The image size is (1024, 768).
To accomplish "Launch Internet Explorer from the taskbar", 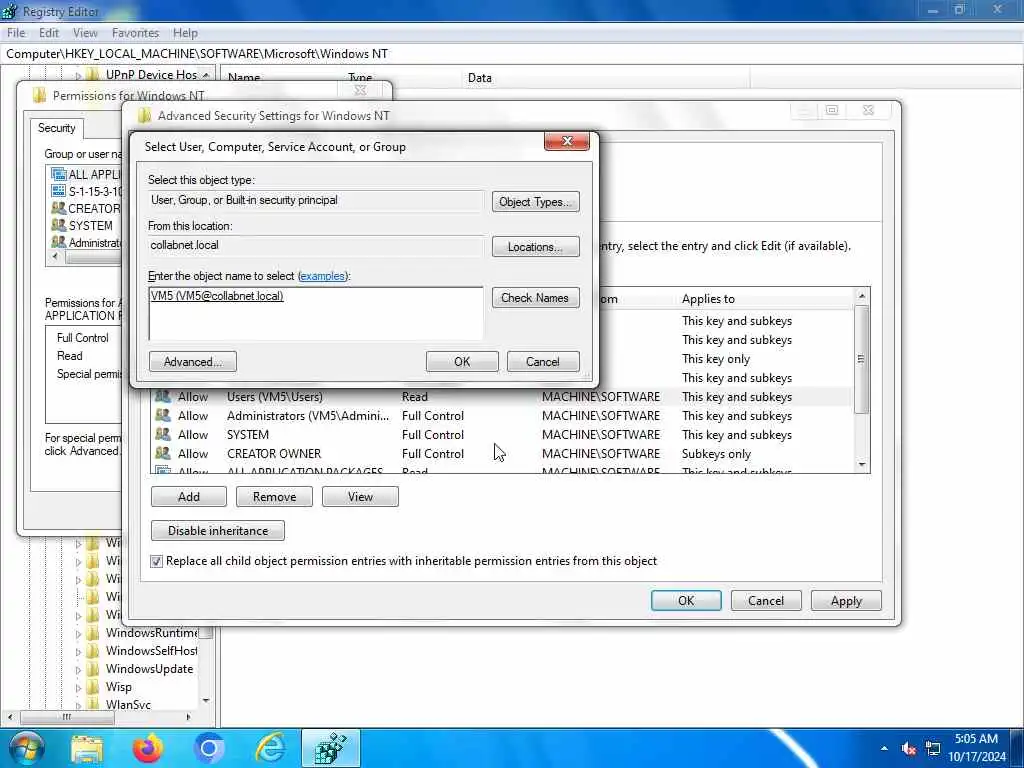I will pyautogui.click(x=270, y=748).
